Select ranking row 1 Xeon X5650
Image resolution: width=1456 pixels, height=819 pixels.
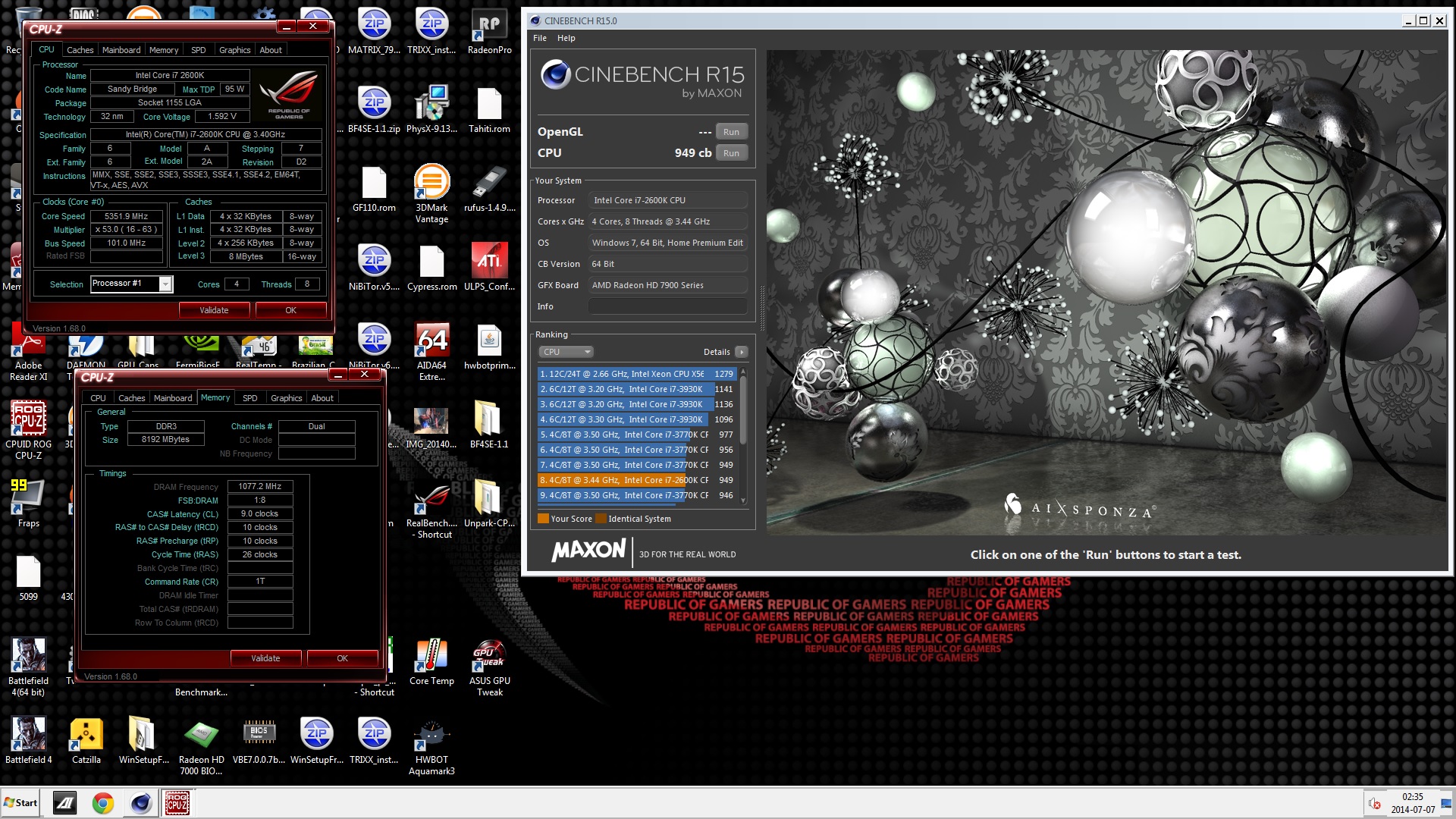click(636, 374)
